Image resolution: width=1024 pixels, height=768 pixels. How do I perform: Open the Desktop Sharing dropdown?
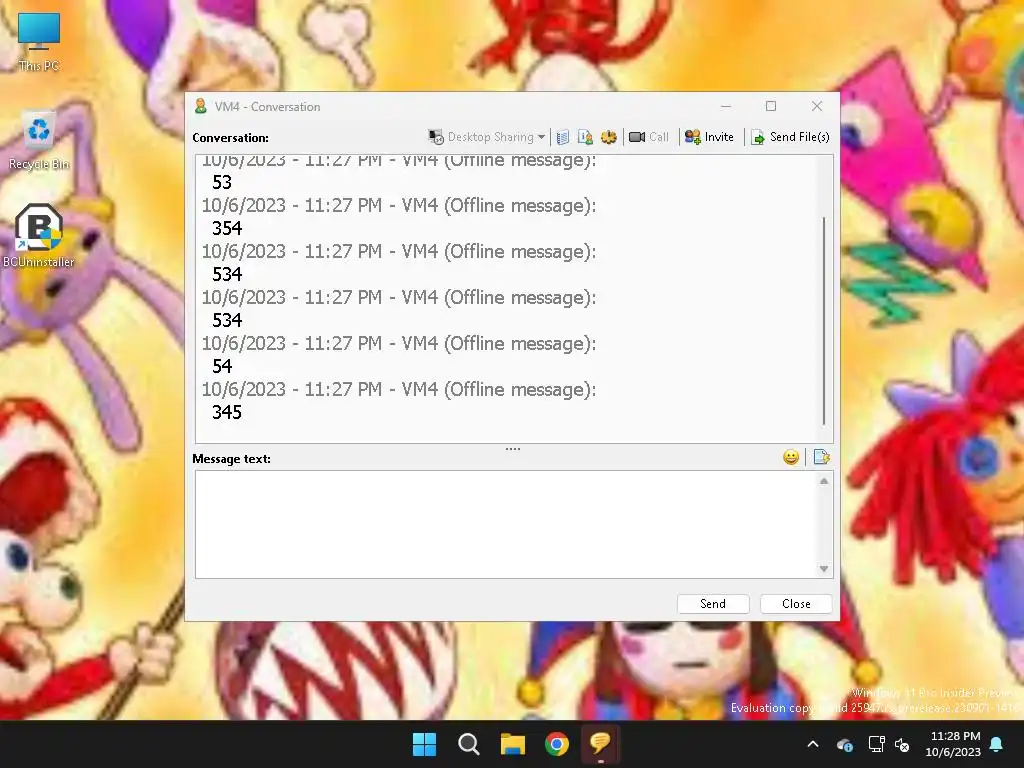pyautogui.click(x=487, y=137)
